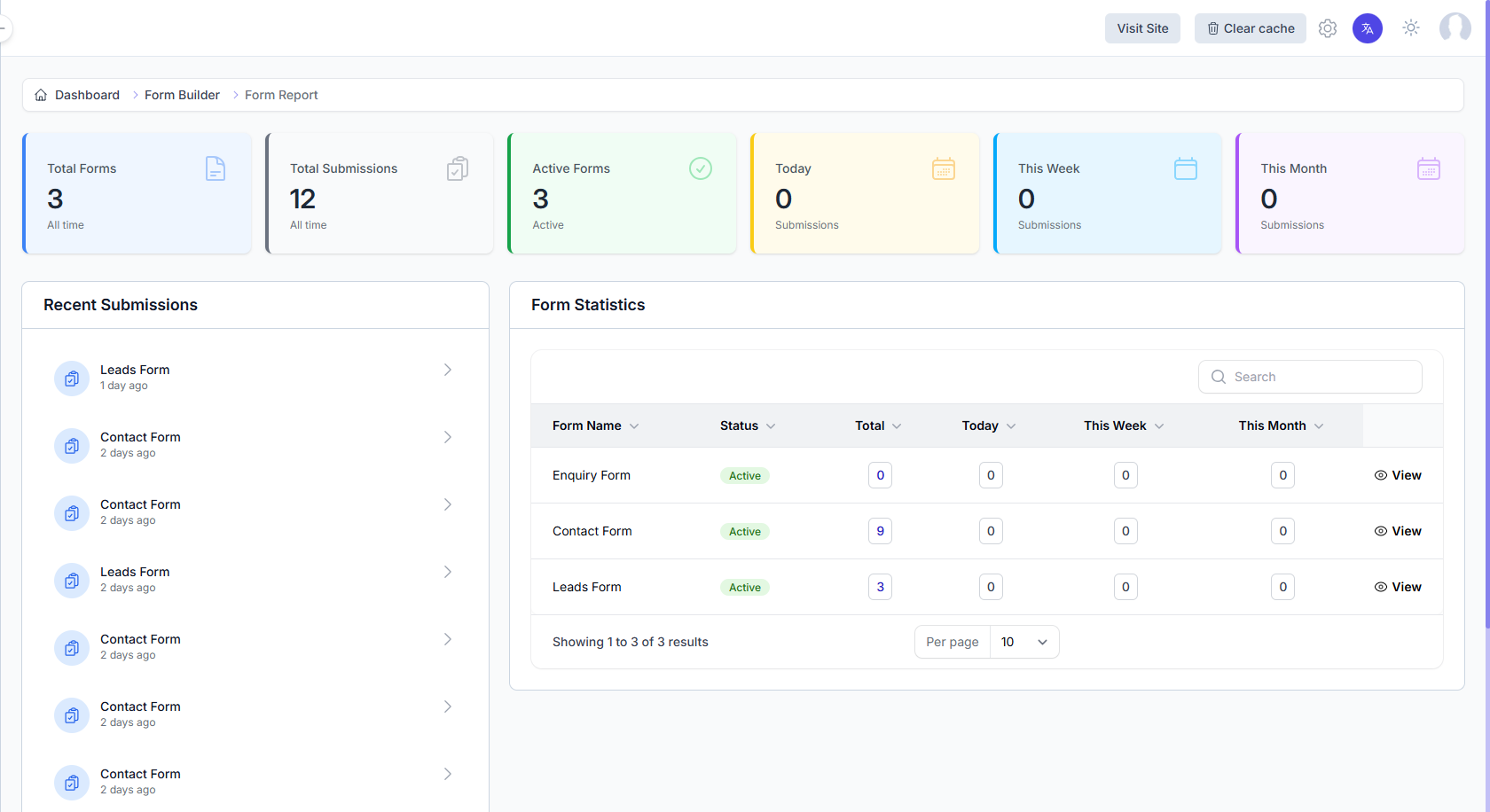Viewport: 1490px width, 812px height.
Task: Click the Active Forms checkmark icon
Action: click(x=701, y=168)
